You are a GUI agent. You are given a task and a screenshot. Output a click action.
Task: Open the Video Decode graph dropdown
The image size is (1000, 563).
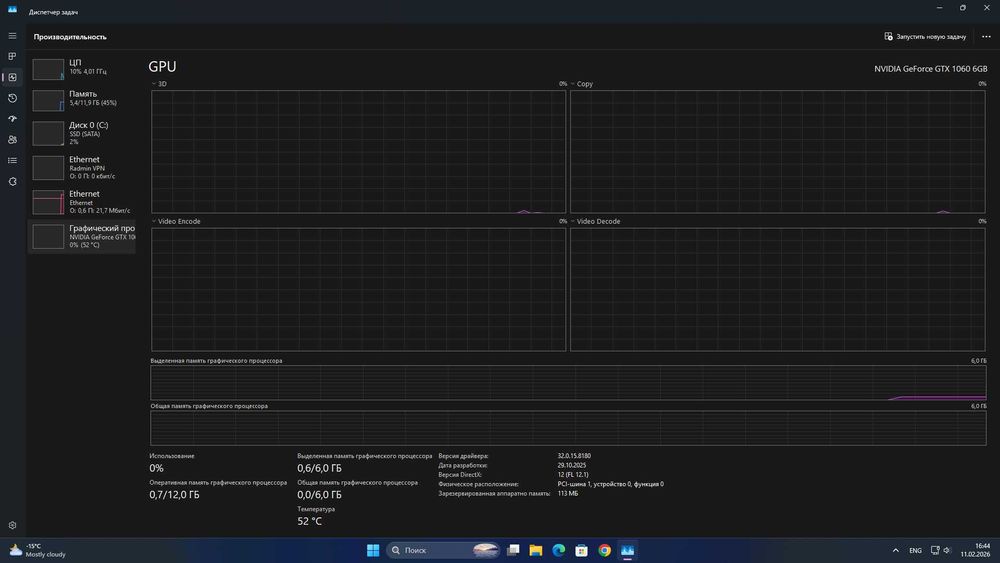click(x=595, y=221)
